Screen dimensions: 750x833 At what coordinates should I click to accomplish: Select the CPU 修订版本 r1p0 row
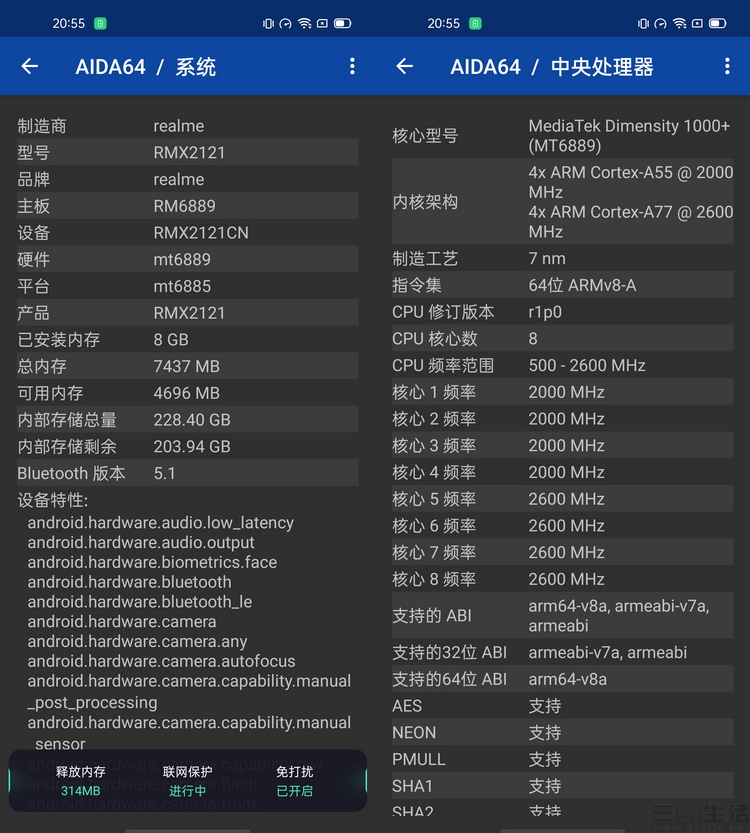(x=562, y=312)
